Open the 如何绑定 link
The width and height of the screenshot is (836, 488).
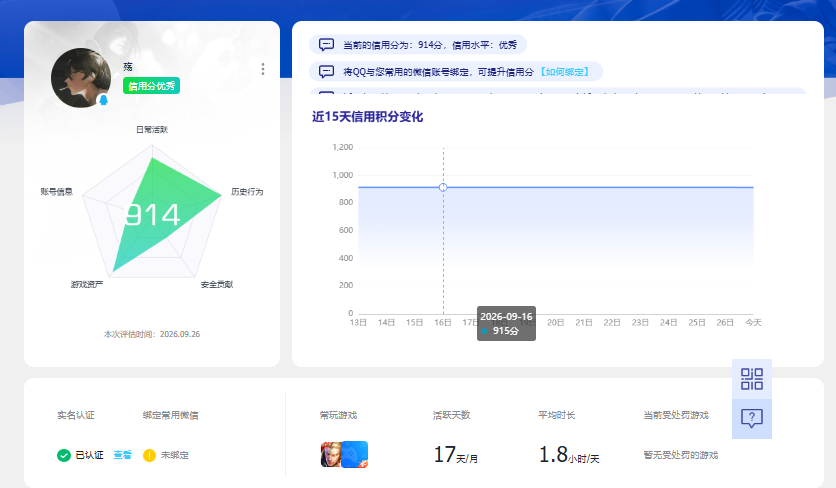coord(565,72)
